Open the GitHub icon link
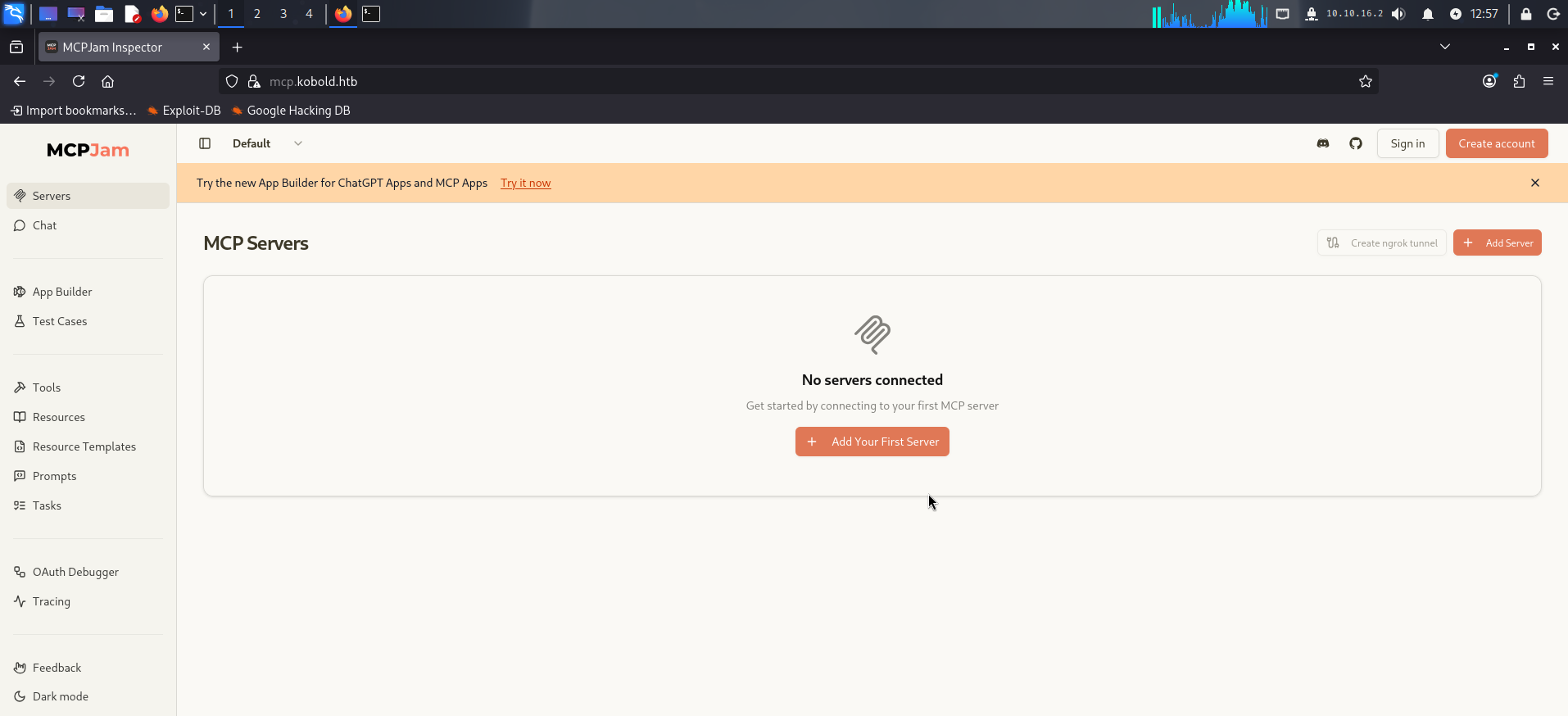Image resolution: width=1568 pixels, height=716 pixels. click(1356, 143)
